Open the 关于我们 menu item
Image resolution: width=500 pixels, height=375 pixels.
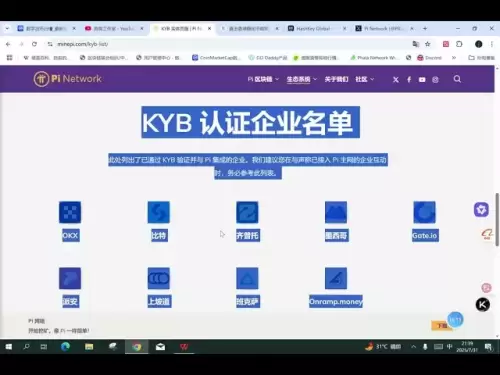336,79
